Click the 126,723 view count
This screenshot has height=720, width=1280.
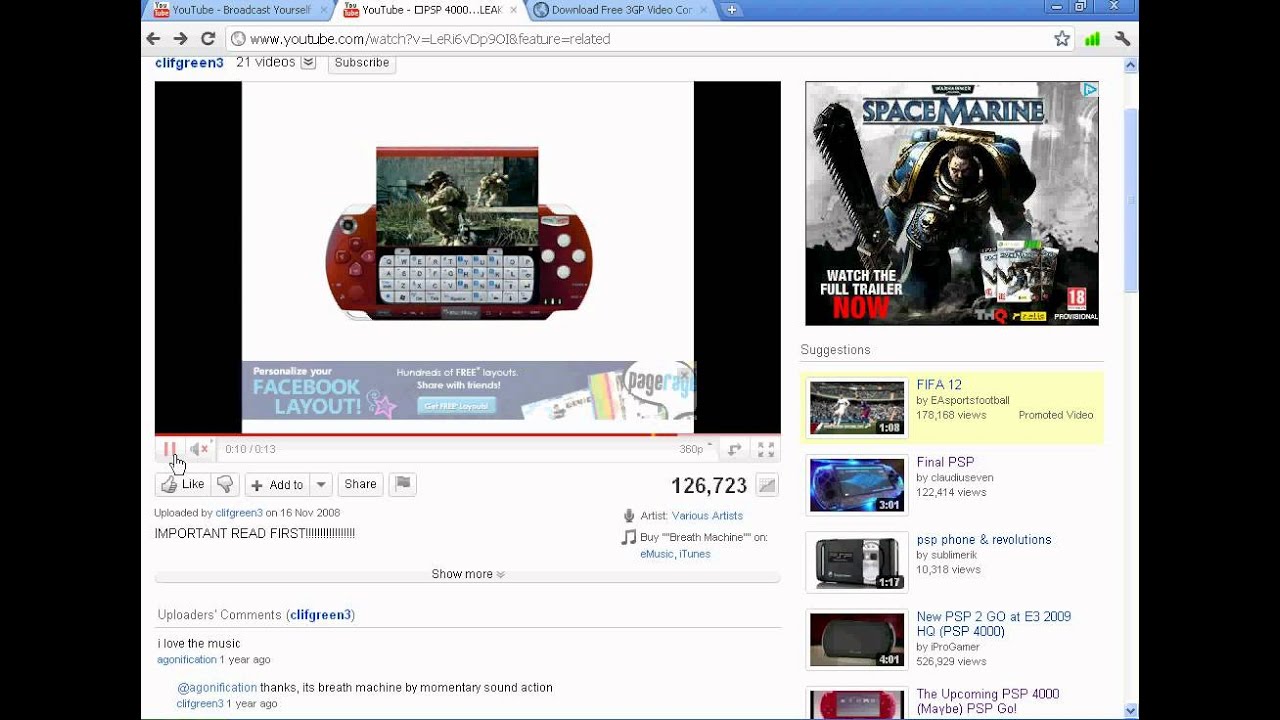(x=709, y=486)
